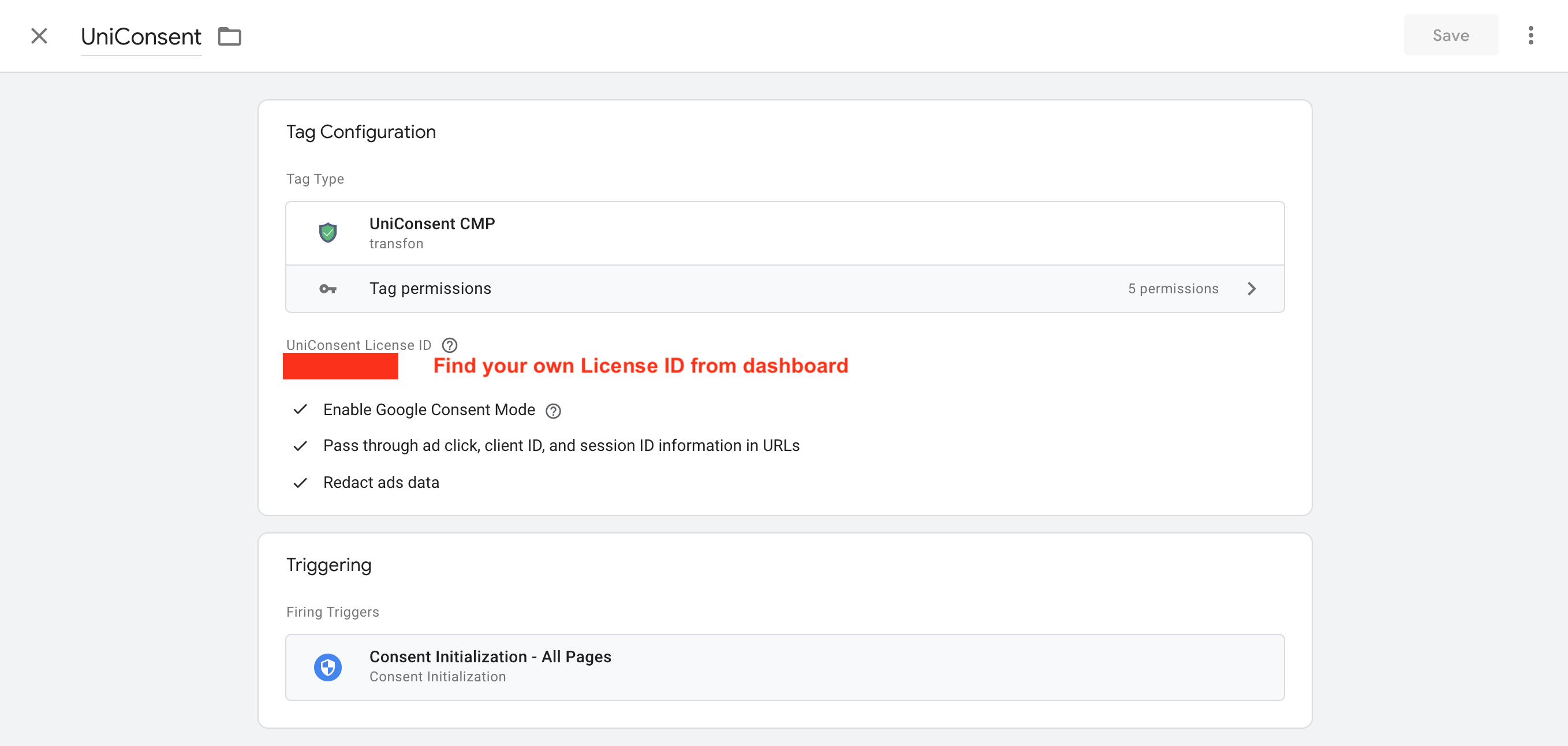Close the tag editor with X icon

coord(39,36)
